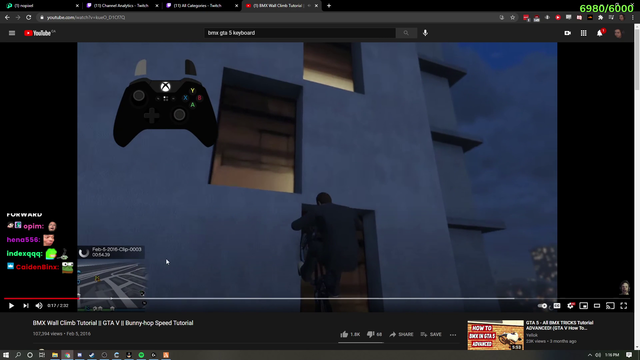
Task: Open the YouTube account avatar menu
Action: point(618,33)
